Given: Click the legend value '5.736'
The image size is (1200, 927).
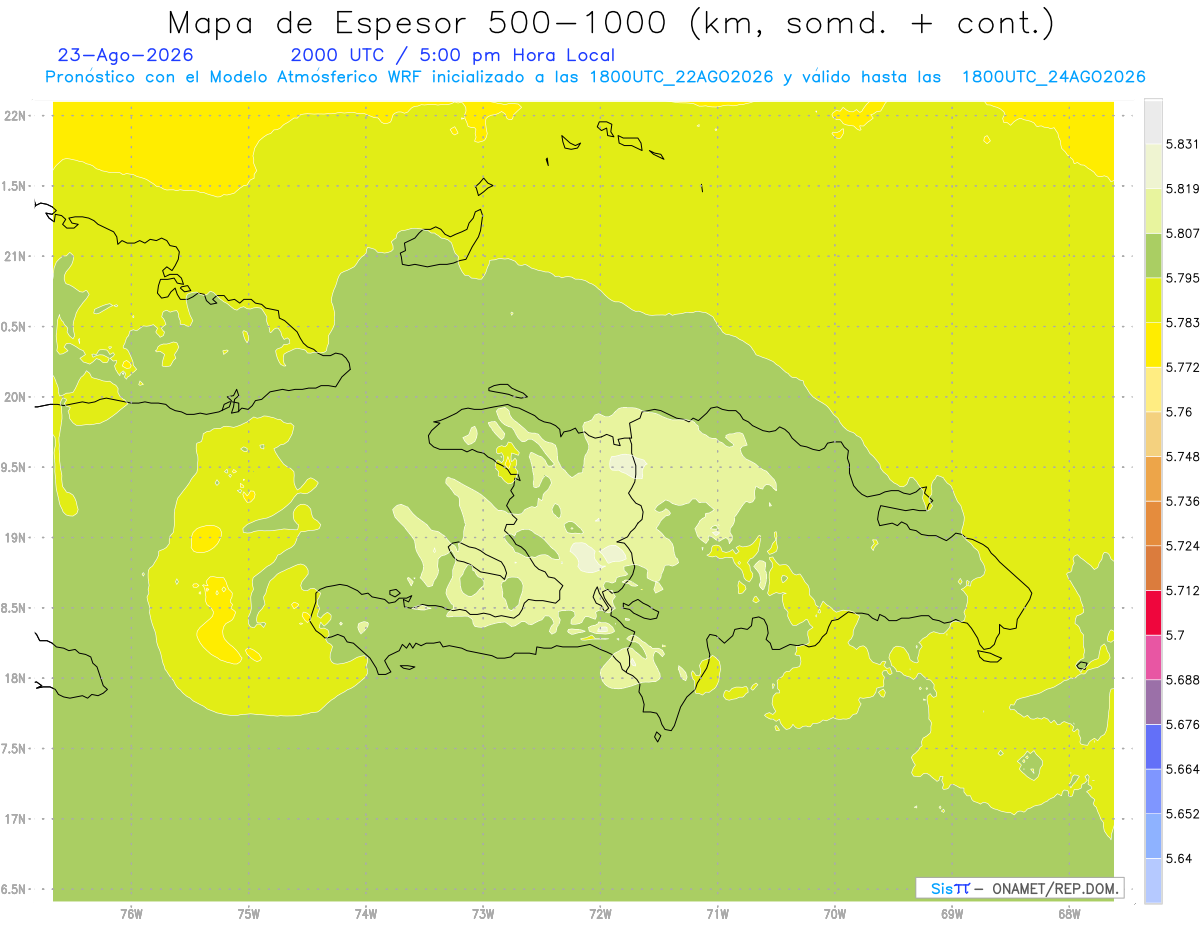Looking at the screenshot, I should (1182, 501).
